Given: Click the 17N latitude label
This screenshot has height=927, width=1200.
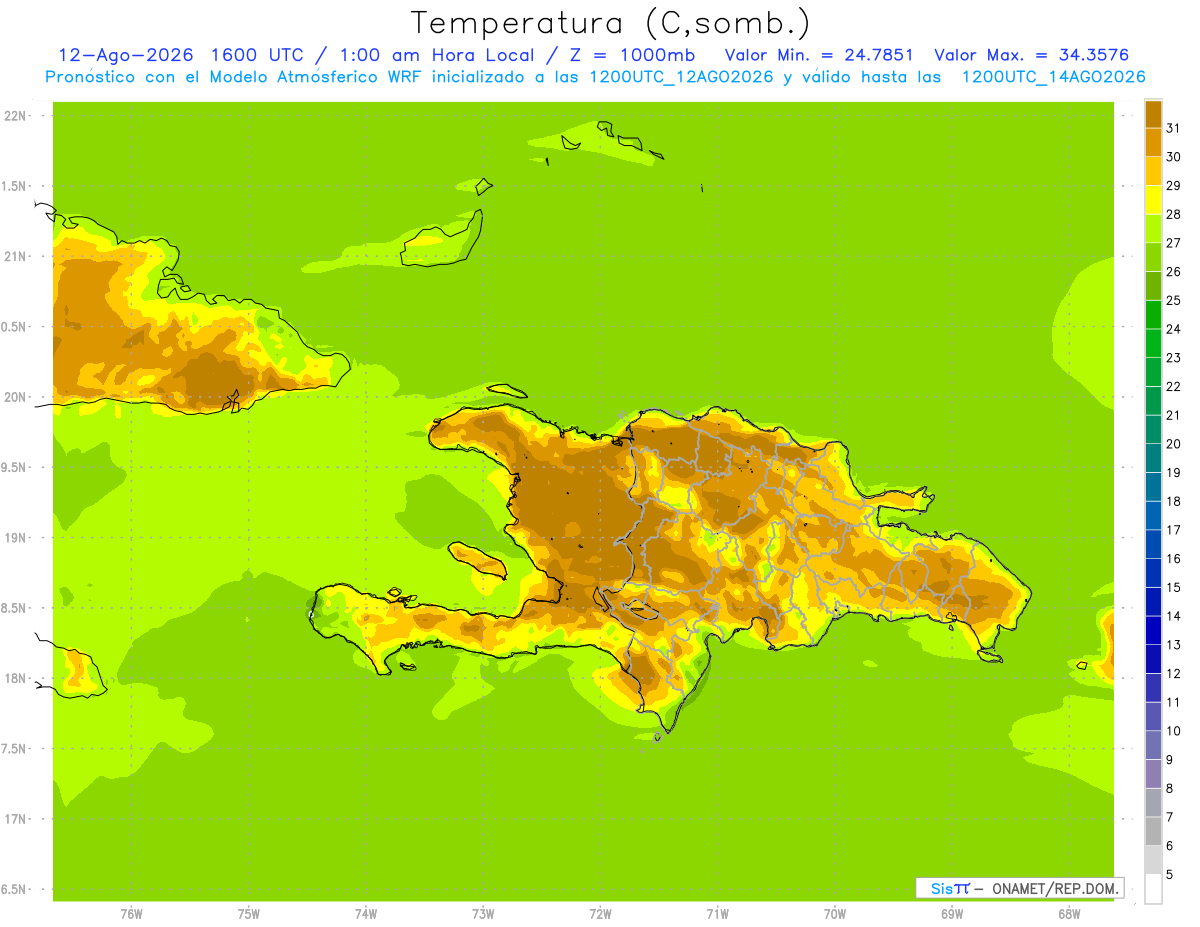Looking at the screenshot, I should [x=15, y=819].
